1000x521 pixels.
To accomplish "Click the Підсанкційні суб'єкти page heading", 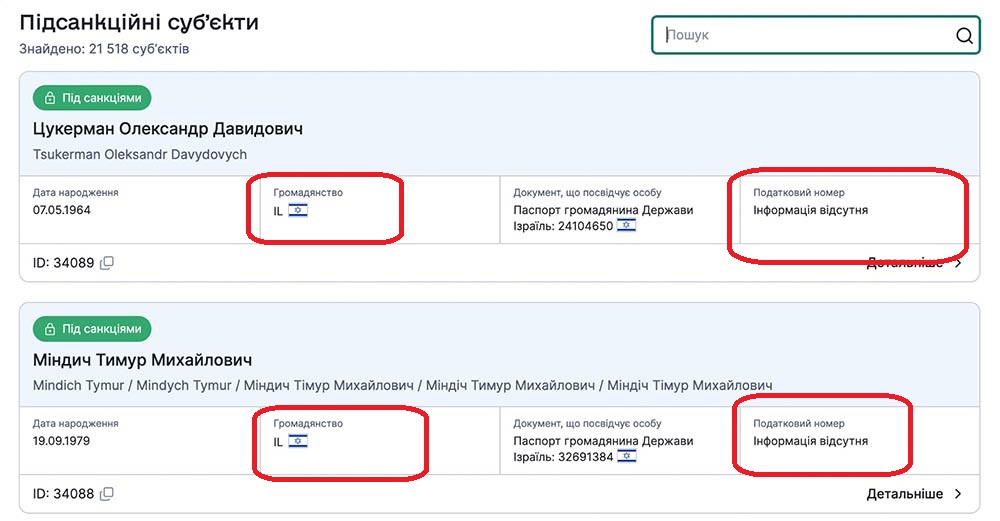I will [139, 23].
